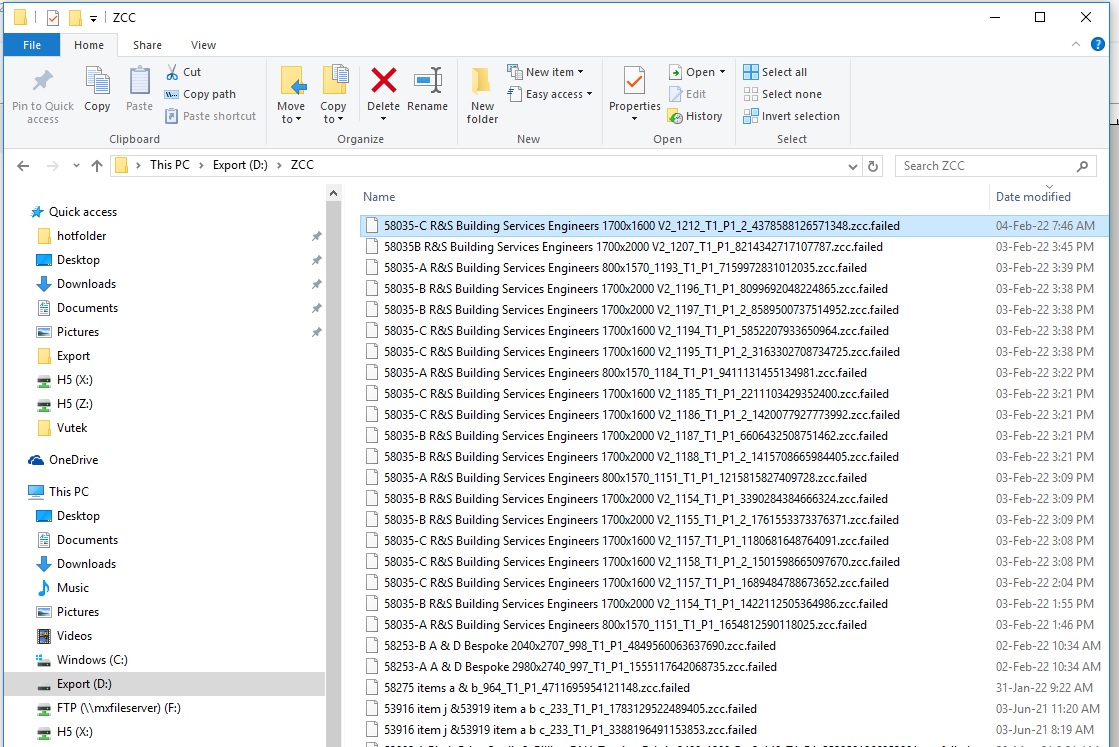The height and width of the screenshot is (747, 1119).
Task: Open FTP (\\mxfileserver) (F:) drive
Action: click(x=118, y=708)
